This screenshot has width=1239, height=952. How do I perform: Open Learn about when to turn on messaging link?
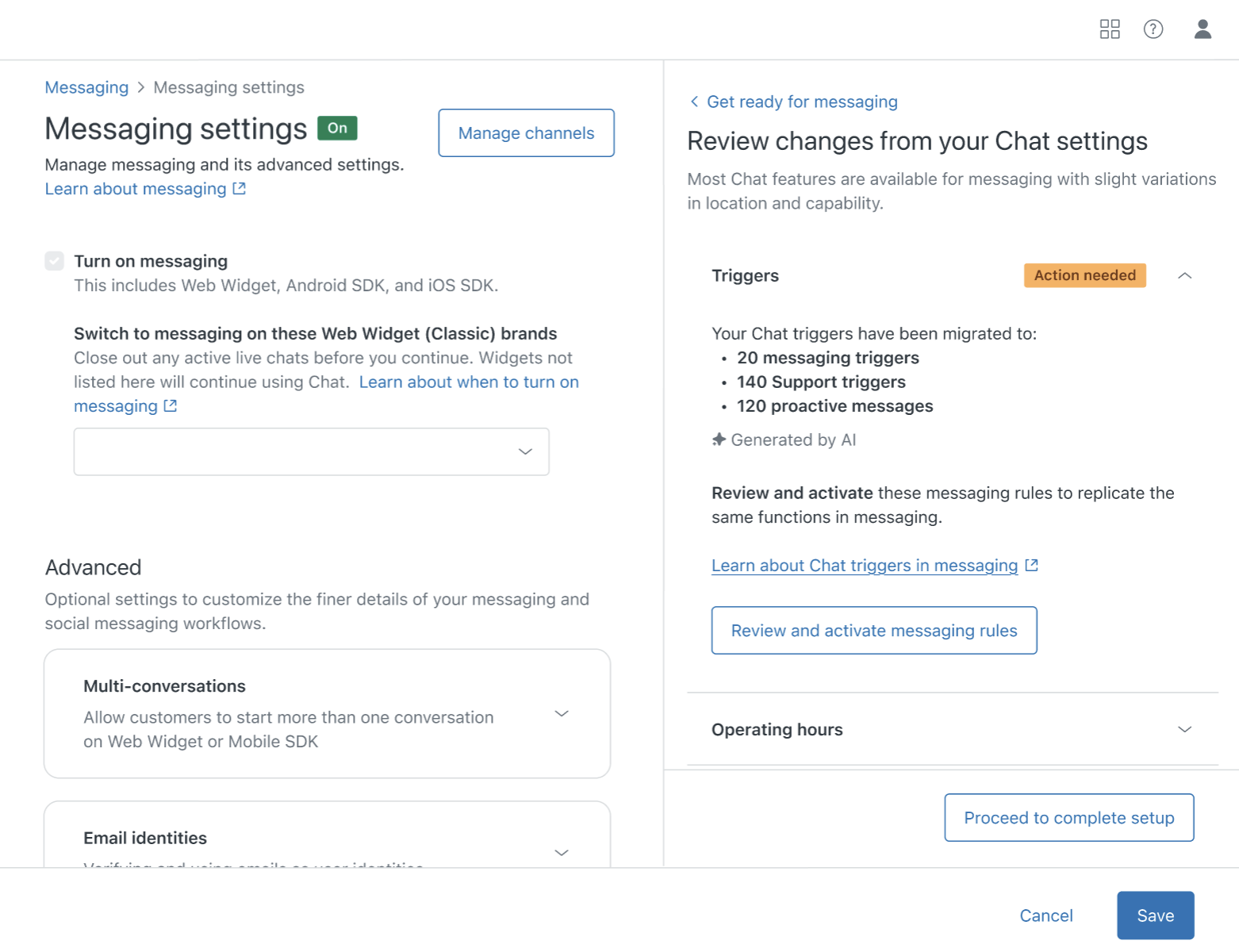pos(468,382)
